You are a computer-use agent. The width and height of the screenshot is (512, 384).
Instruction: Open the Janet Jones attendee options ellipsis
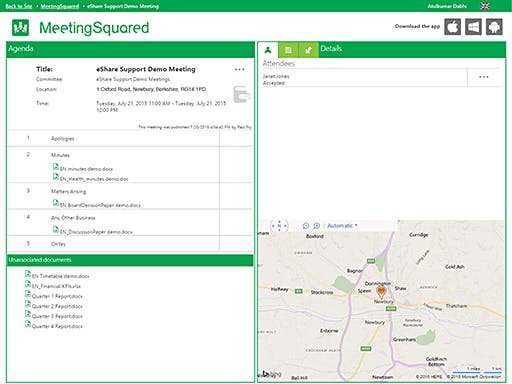[x=483, y=77]
